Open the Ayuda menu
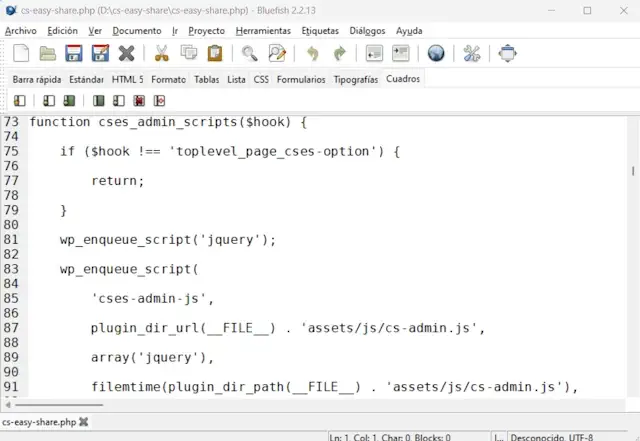640x441 pixels. pyautogui.click(x=409, y=31)
